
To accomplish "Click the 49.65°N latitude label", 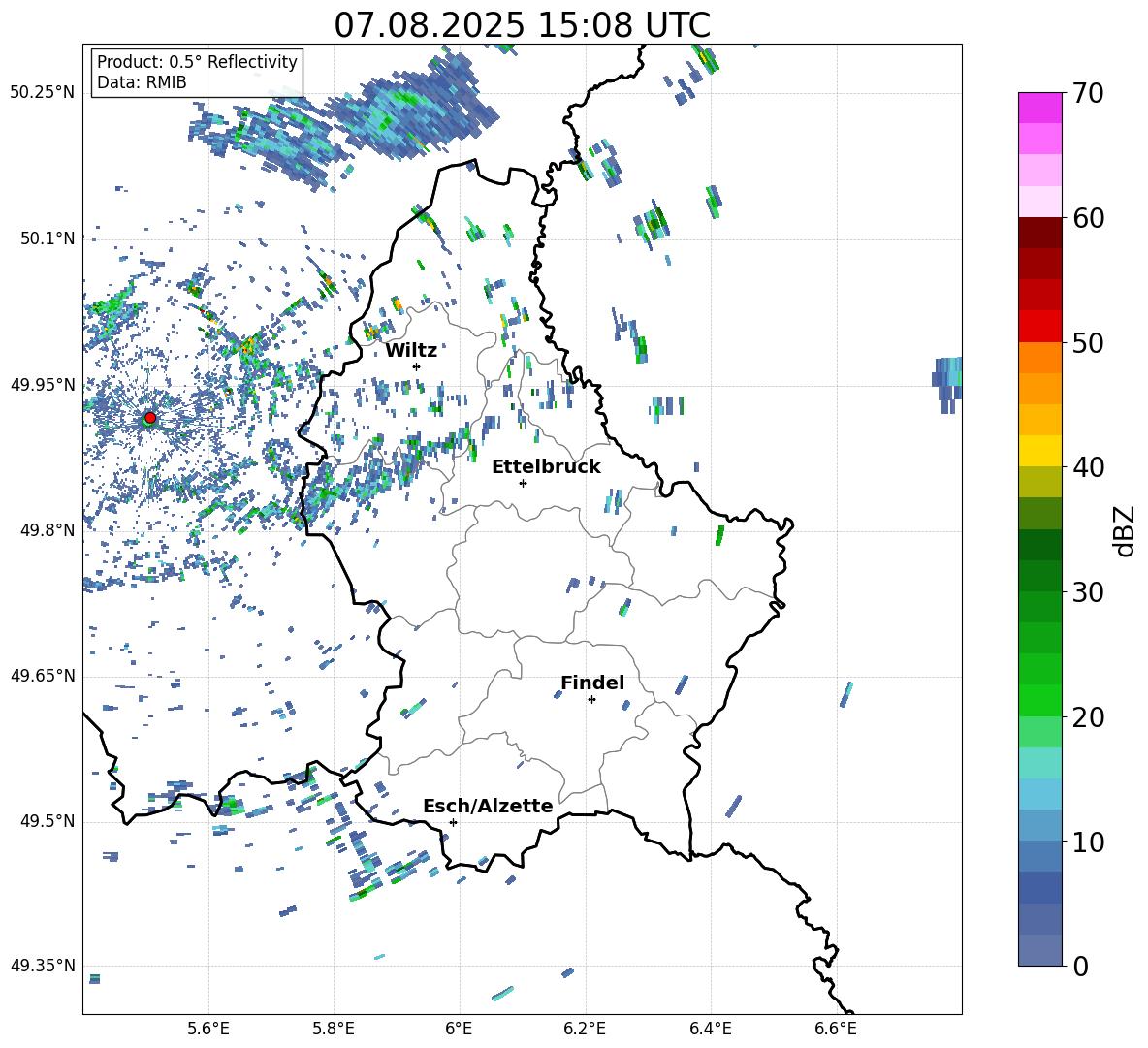I will (42, 676).
